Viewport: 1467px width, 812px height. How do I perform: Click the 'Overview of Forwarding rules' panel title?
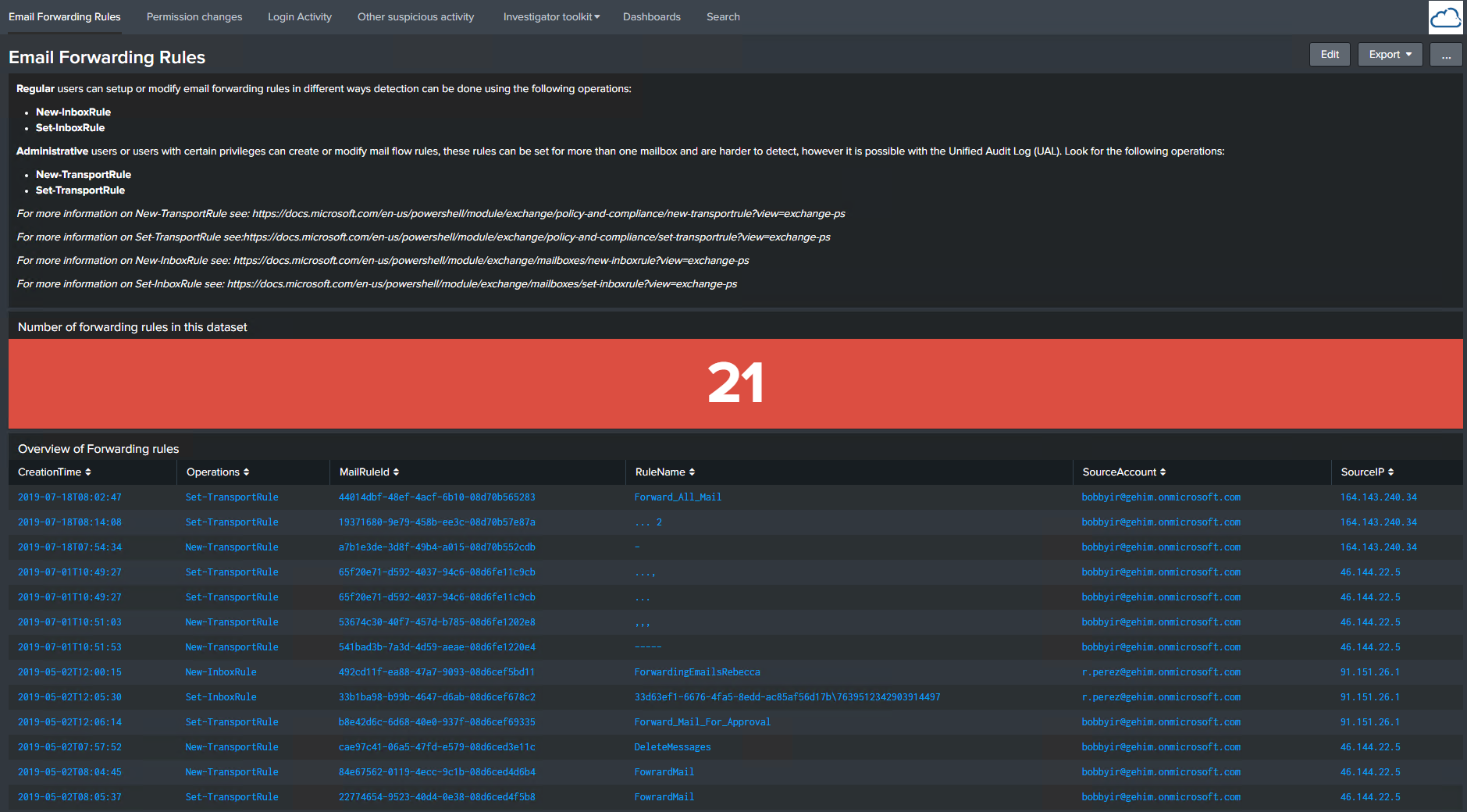click(98, 449)
